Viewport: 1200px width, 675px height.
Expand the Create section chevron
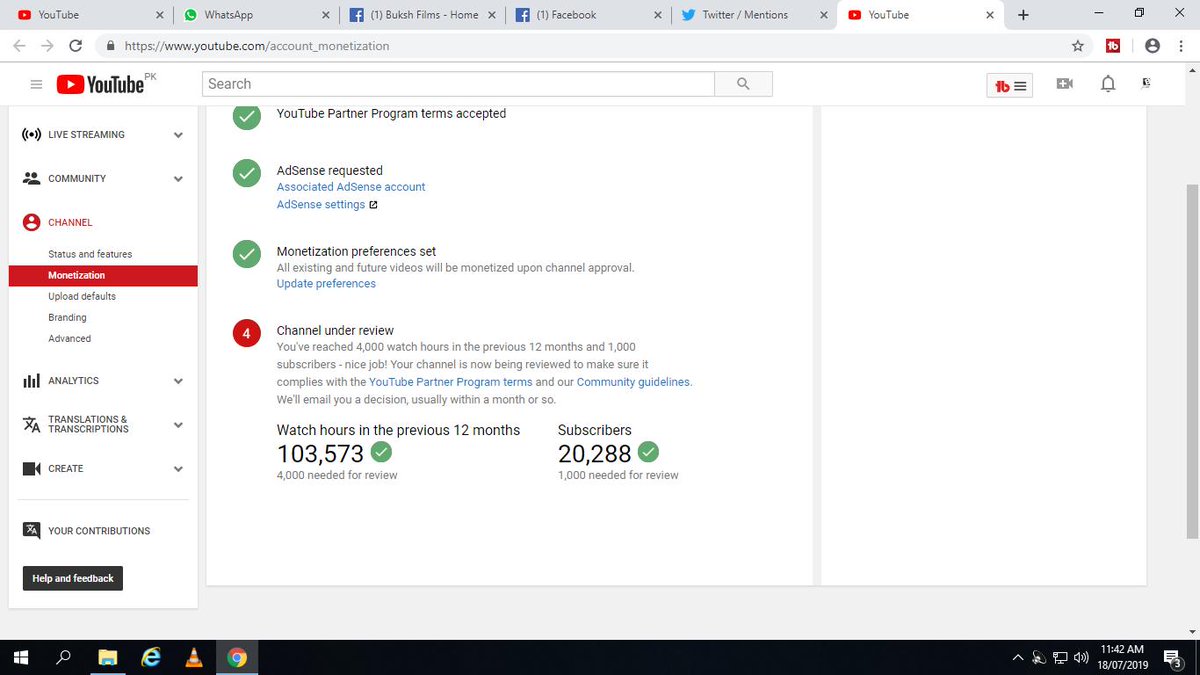[x=178, y=469]
